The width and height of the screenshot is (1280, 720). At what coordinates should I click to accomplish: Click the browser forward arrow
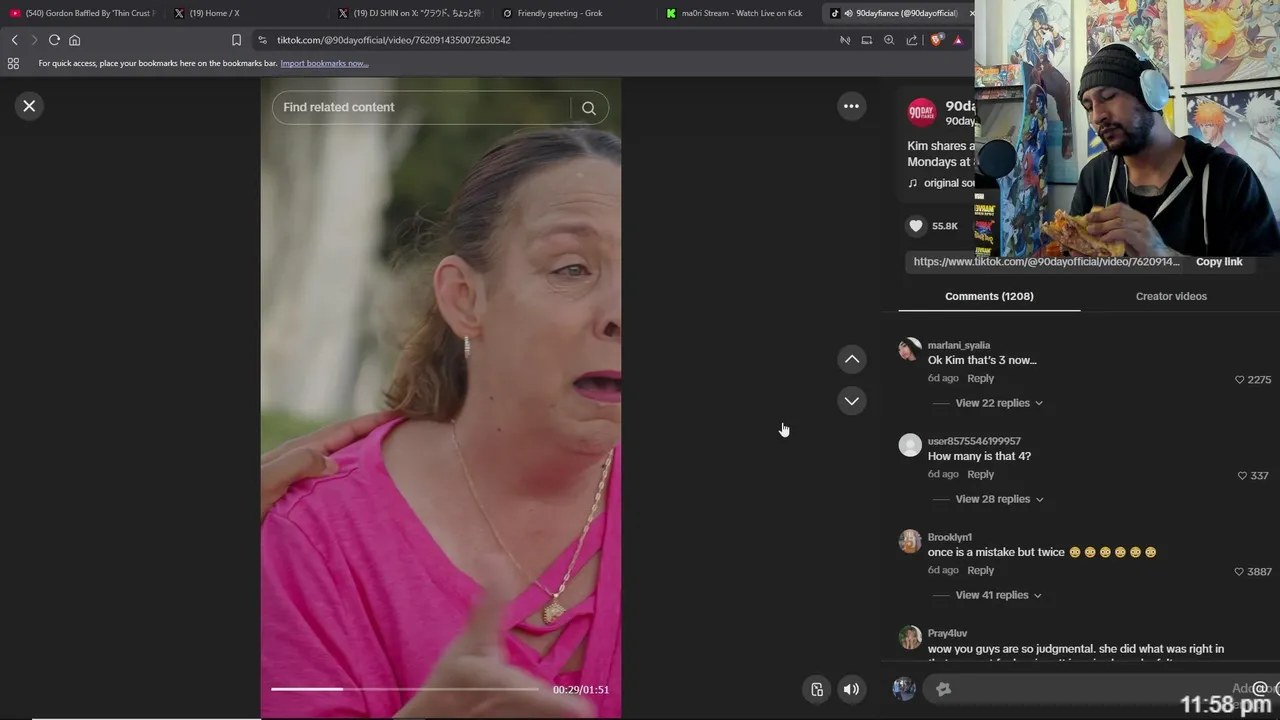34,40
